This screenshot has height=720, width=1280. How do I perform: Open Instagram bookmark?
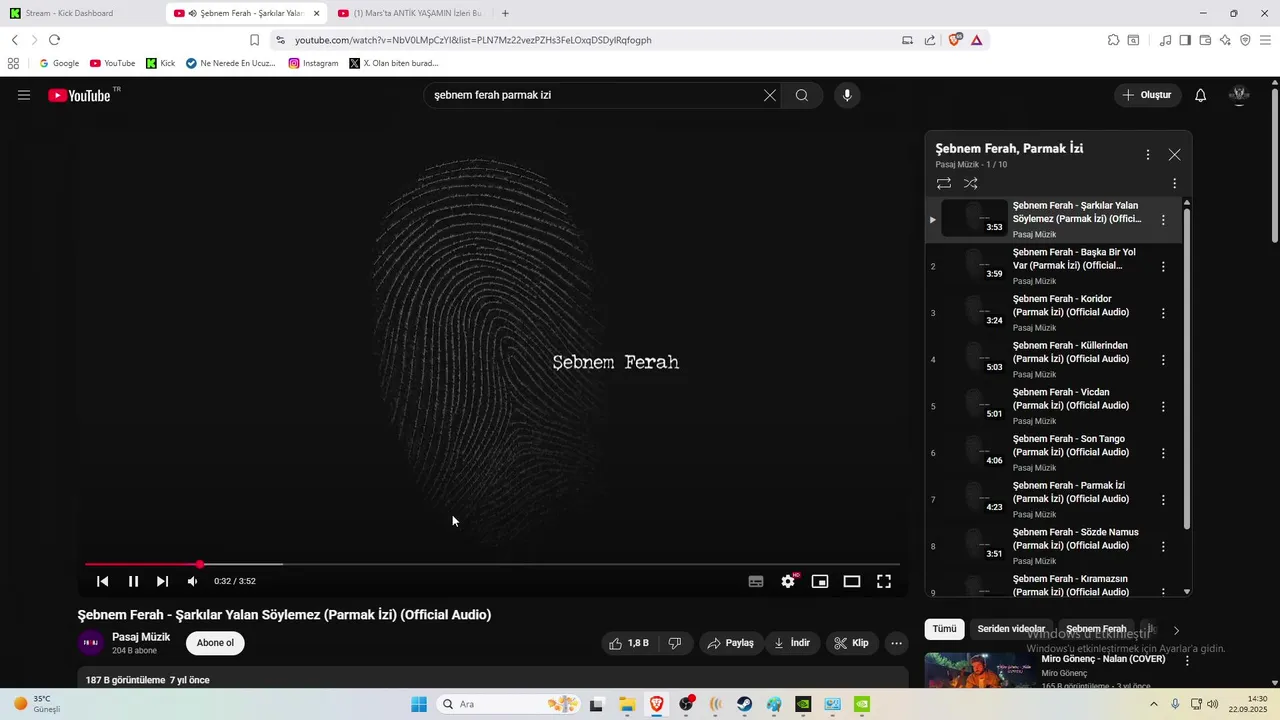(x=313, y=63)
